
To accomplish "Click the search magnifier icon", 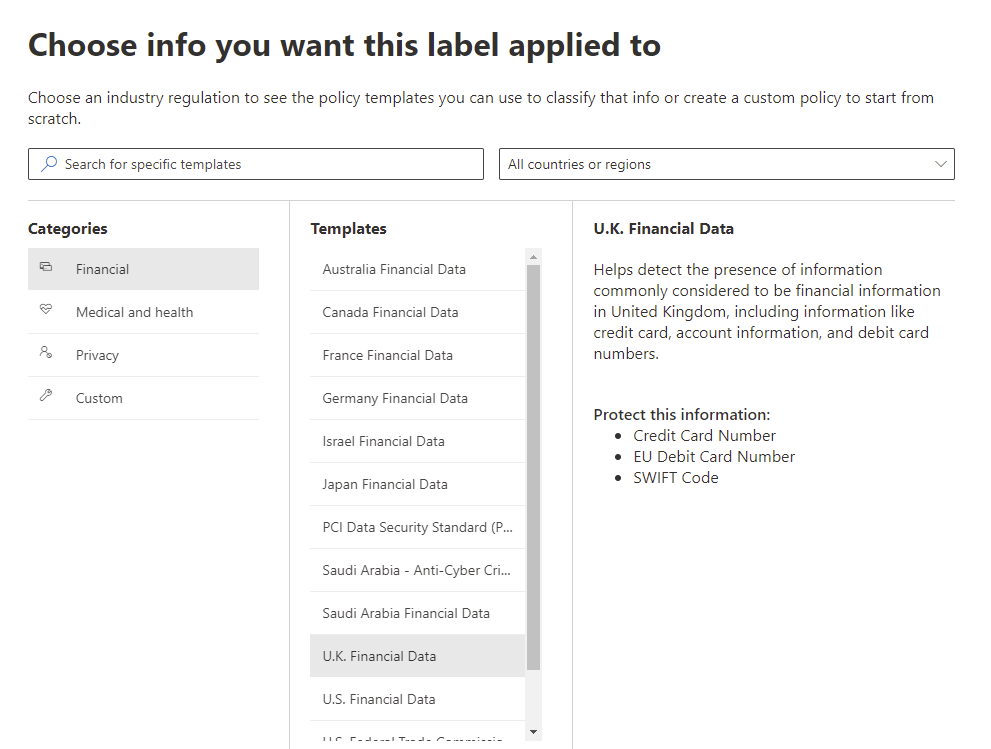I will click(x=48, y=164).
